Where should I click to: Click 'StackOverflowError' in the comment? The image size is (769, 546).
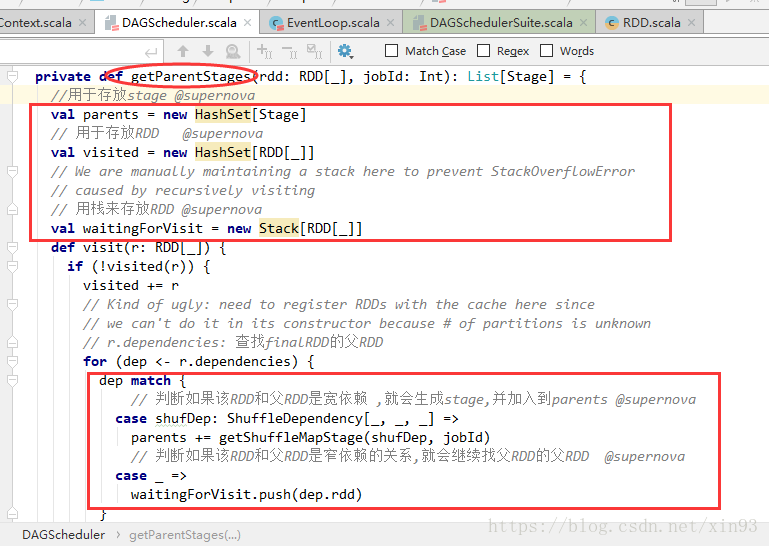click(x=563, y=172)
